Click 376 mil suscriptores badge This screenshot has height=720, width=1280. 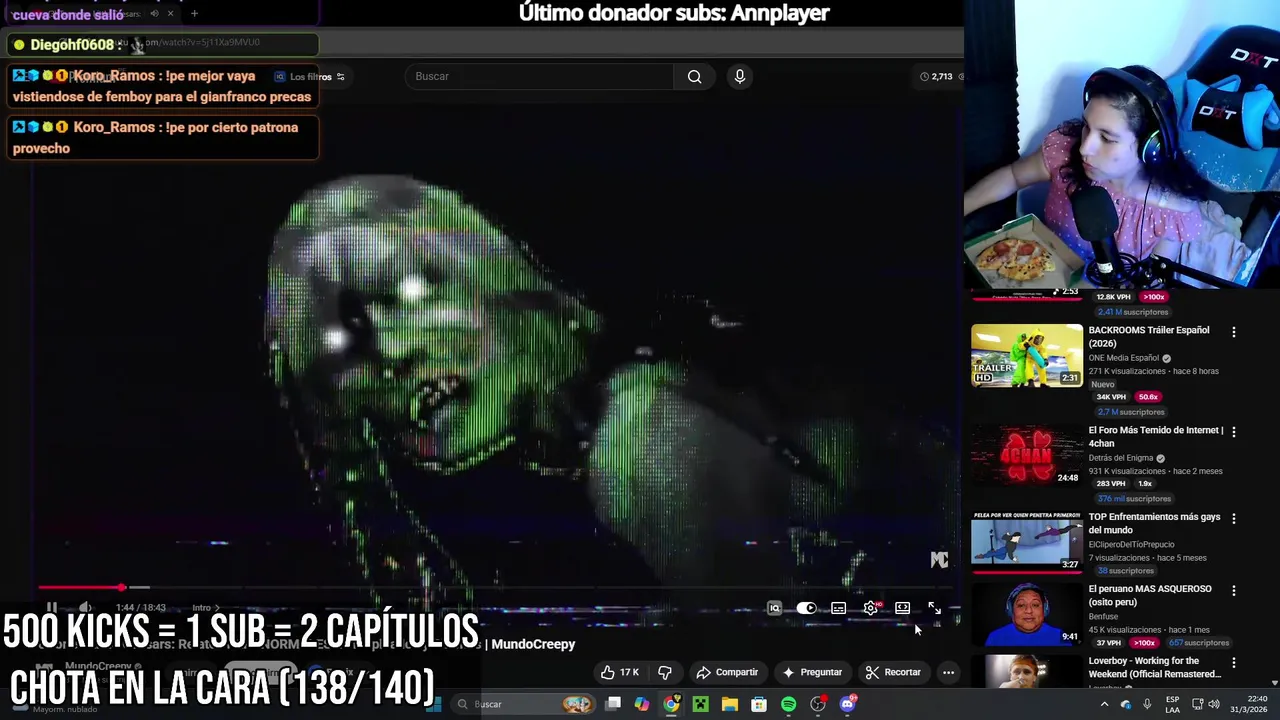[1133, 498]
